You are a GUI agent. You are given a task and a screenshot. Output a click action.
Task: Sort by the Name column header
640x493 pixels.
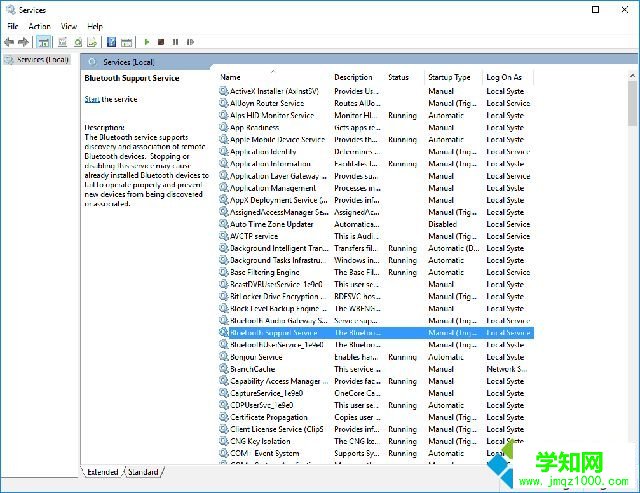click(x=230, y=77)
